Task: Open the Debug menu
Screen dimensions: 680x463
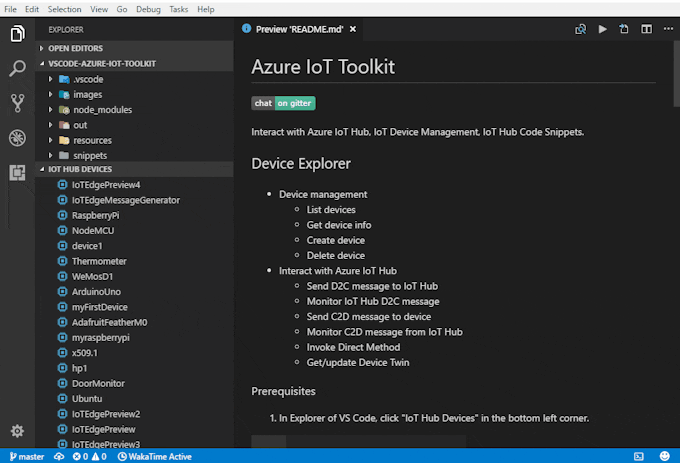Action: pyautogui.click(x=148, y=9)
